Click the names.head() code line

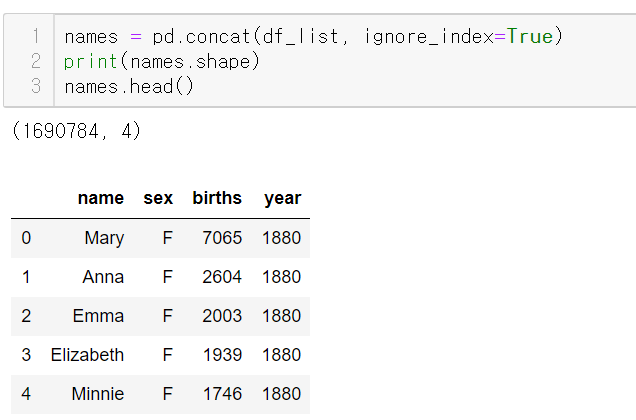pos(129,86)
